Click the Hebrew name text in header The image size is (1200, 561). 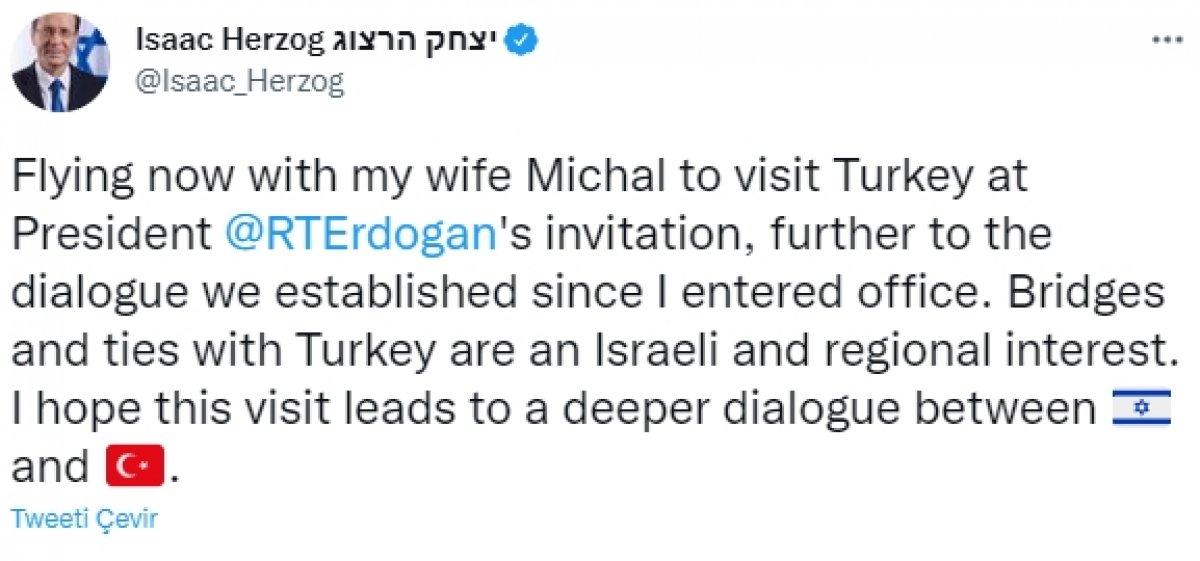click(415, 41)
